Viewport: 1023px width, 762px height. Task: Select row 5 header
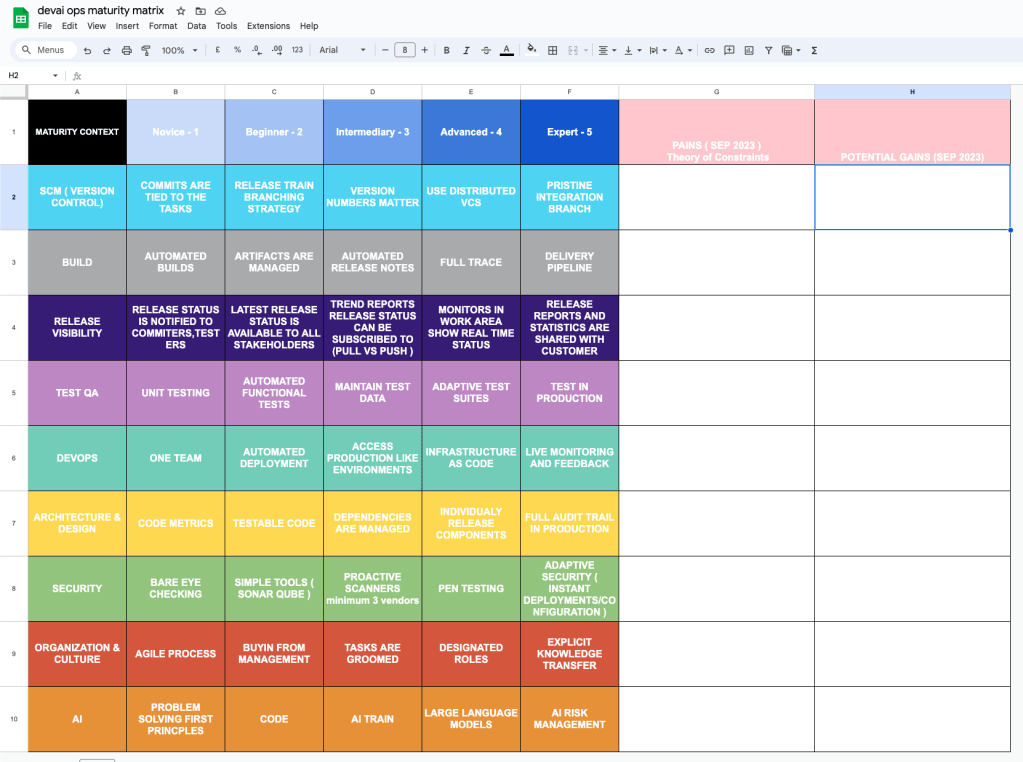14,393
